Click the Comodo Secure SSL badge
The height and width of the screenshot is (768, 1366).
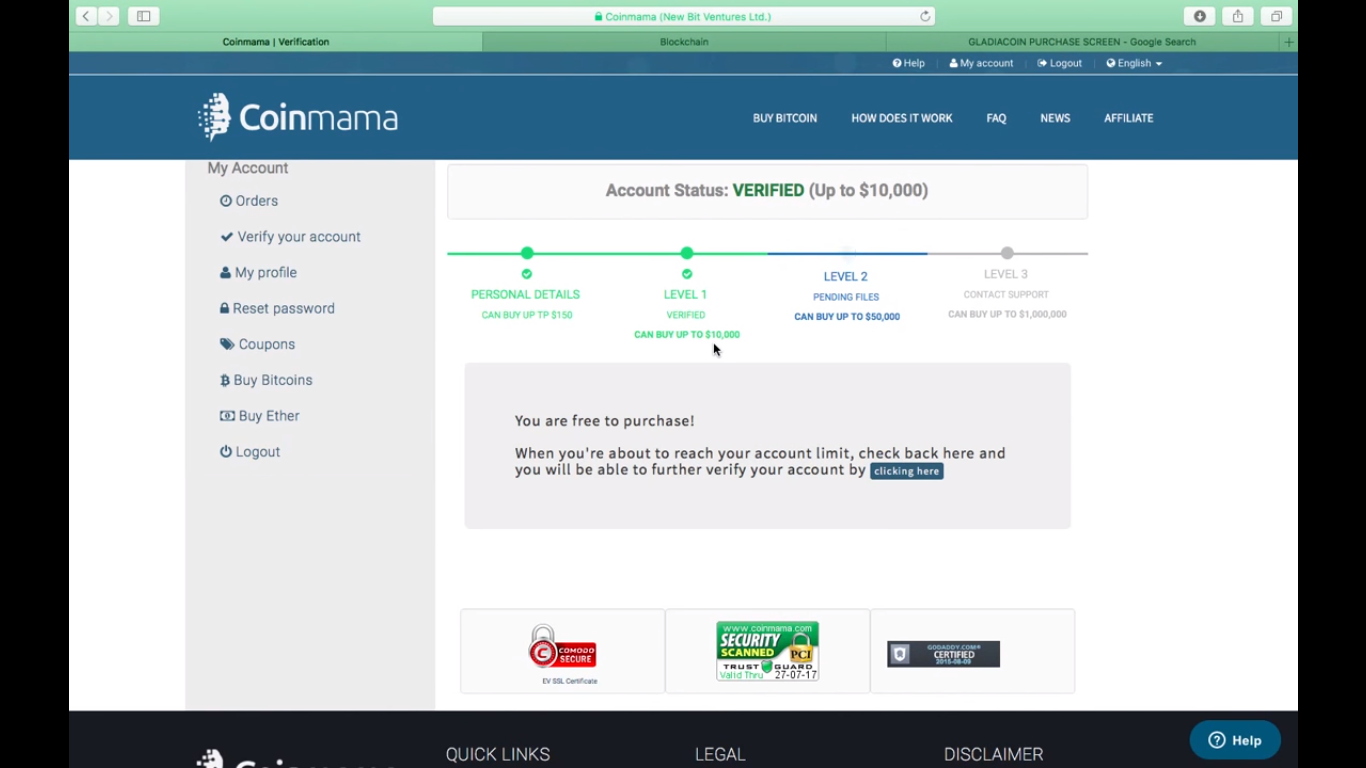point(562,650)
